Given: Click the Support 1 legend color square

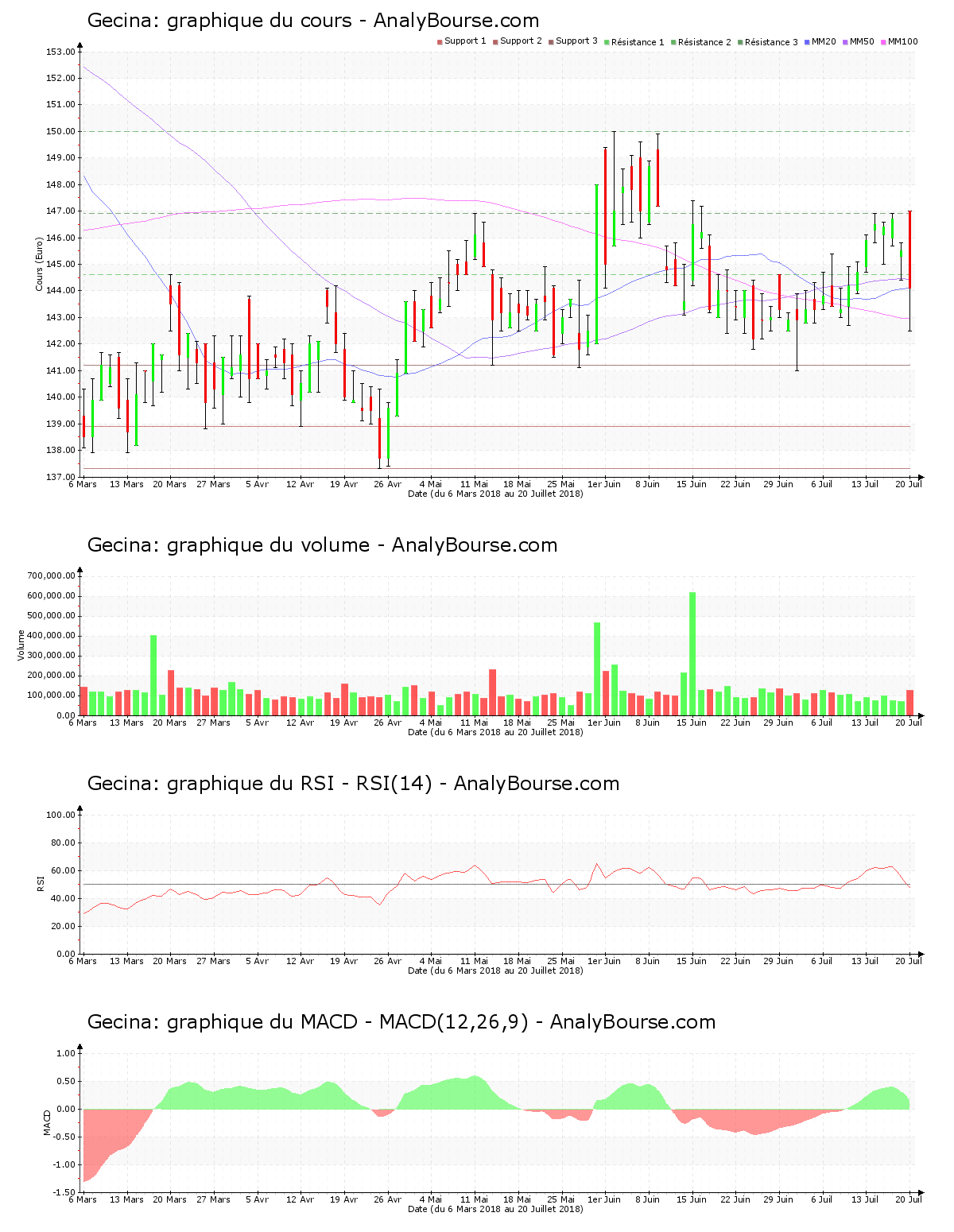Looking at the screenshot, I should 440,41.
